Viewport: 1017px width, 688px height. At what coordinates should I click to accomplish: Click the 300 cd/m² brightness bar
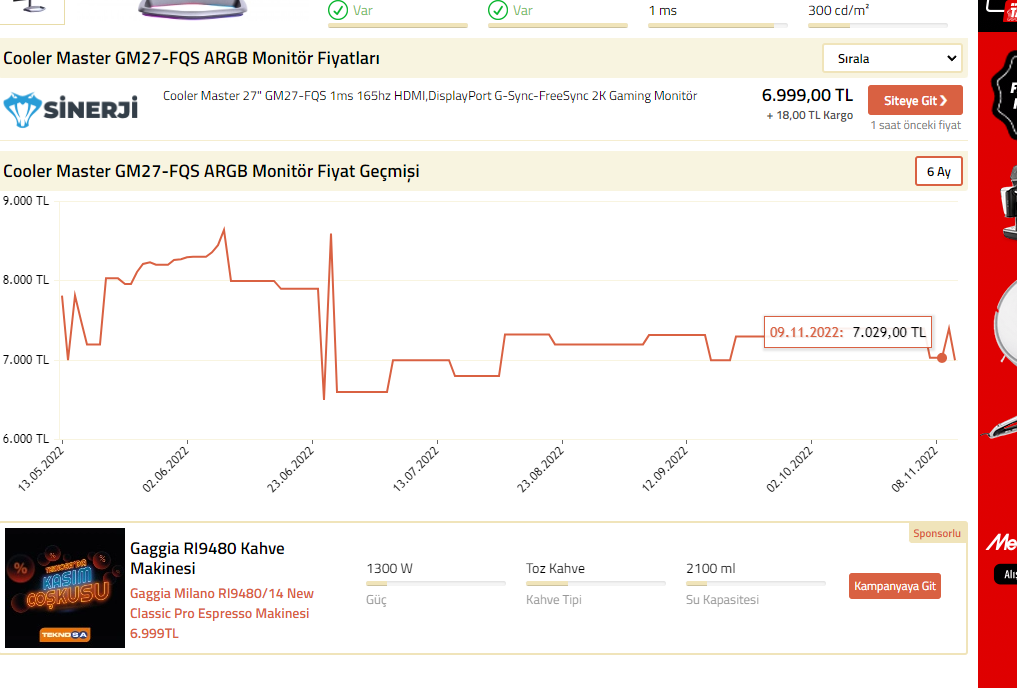[x=877, y=26]
